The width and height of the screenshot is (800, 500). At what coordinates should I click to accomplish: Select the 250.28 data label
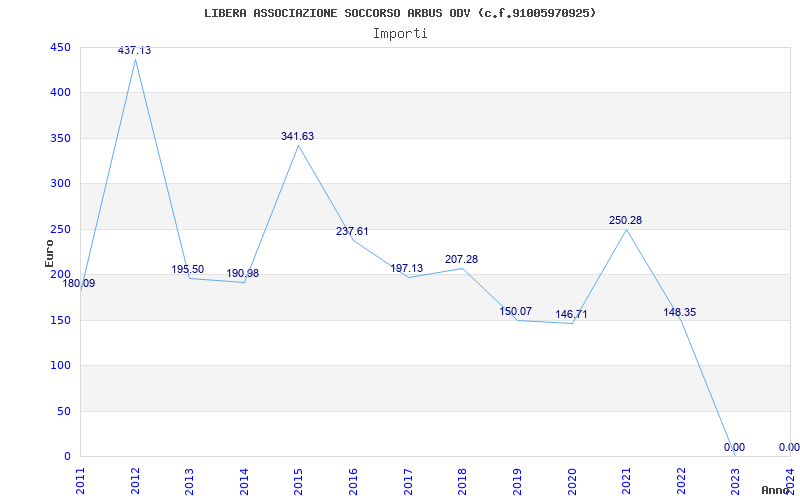(x=626, y=220)
